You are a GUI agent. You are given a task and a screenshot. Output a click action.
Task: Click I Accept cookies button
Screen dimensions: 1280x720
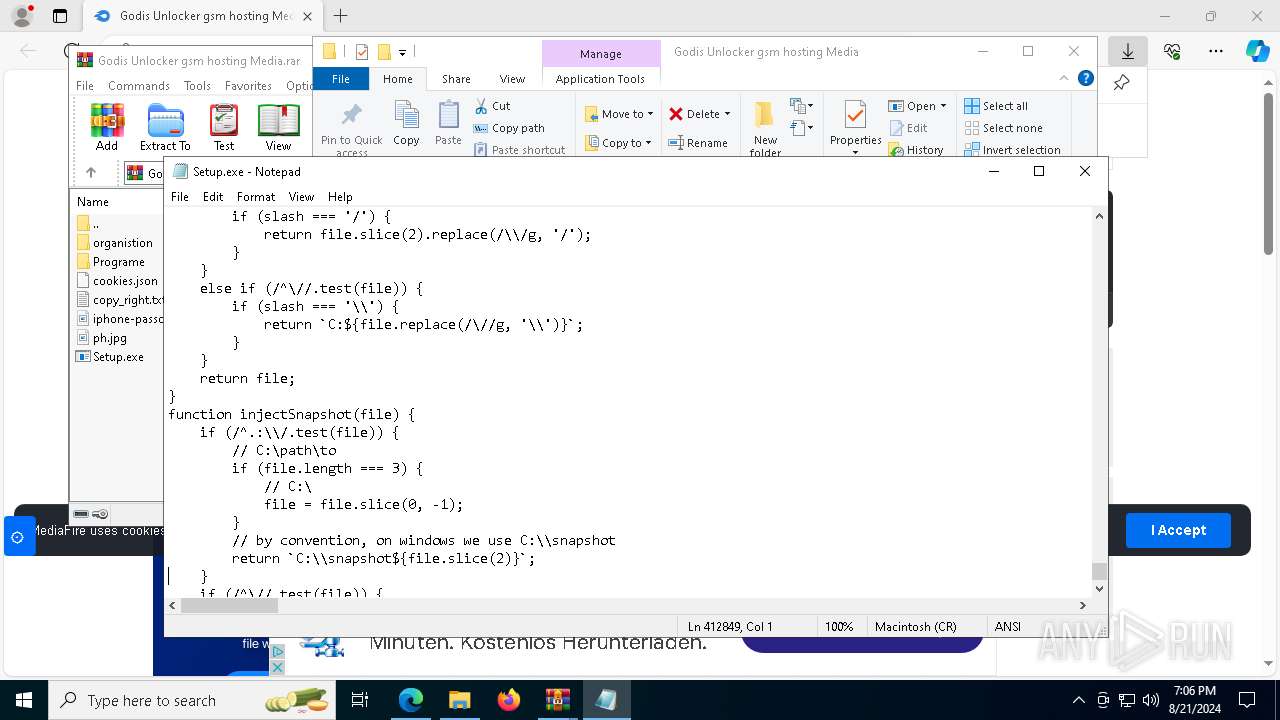(x=1178, y=530)
